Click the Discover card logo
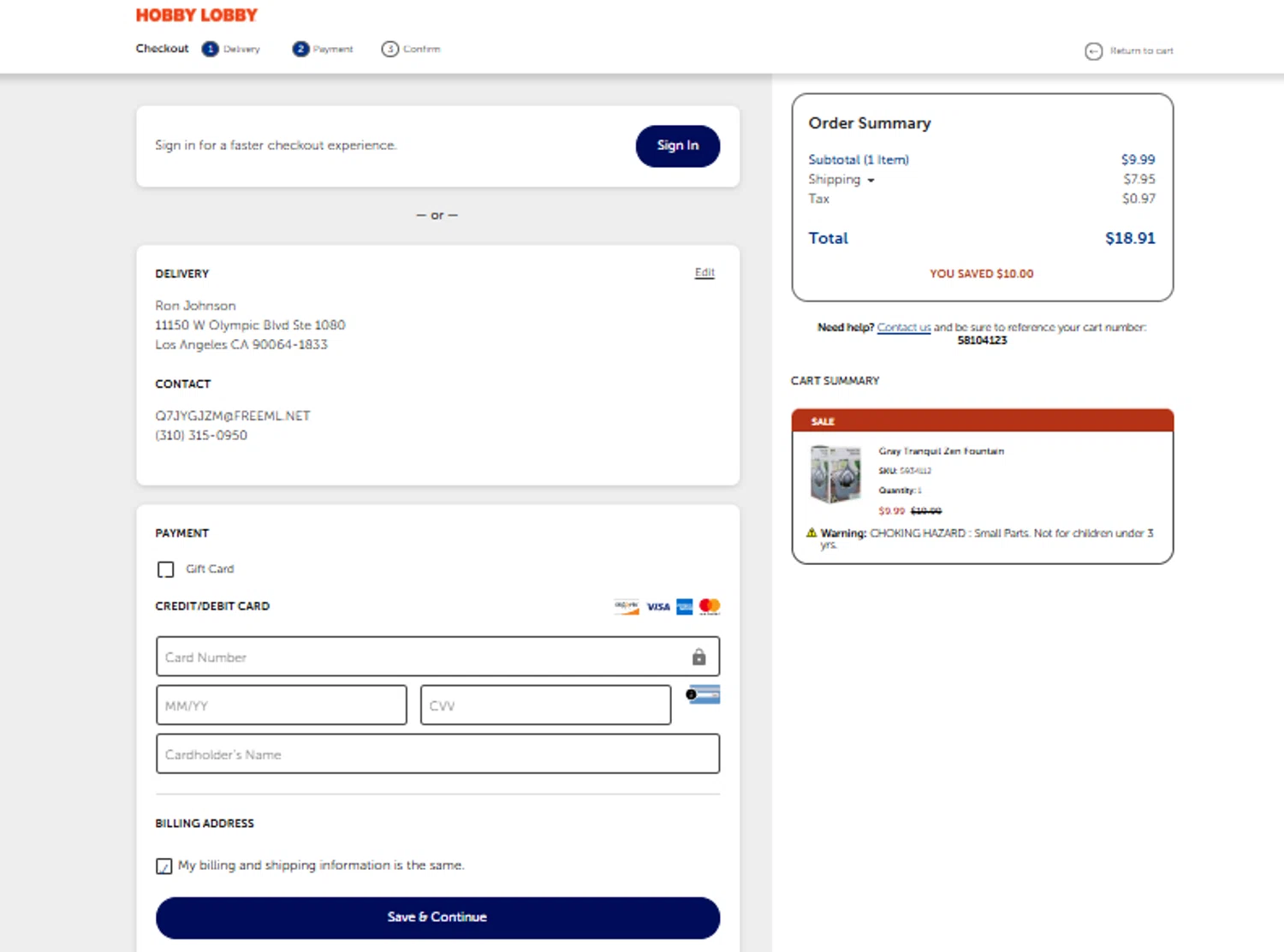This screenshot has height=952, width=1284. click(627, 607)
